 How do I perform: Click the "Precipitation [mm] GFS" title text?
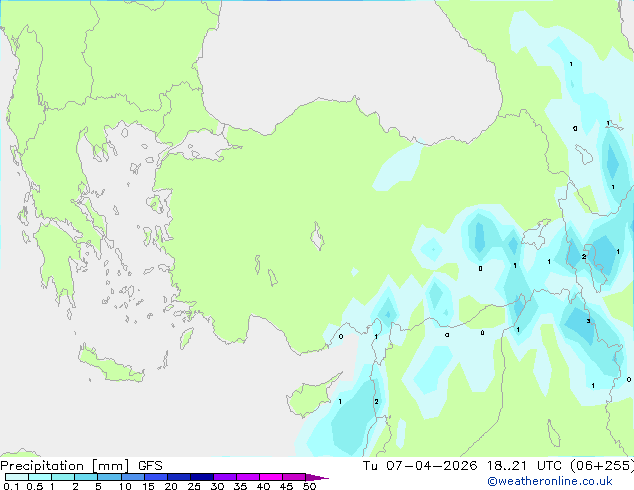point(81,466)
